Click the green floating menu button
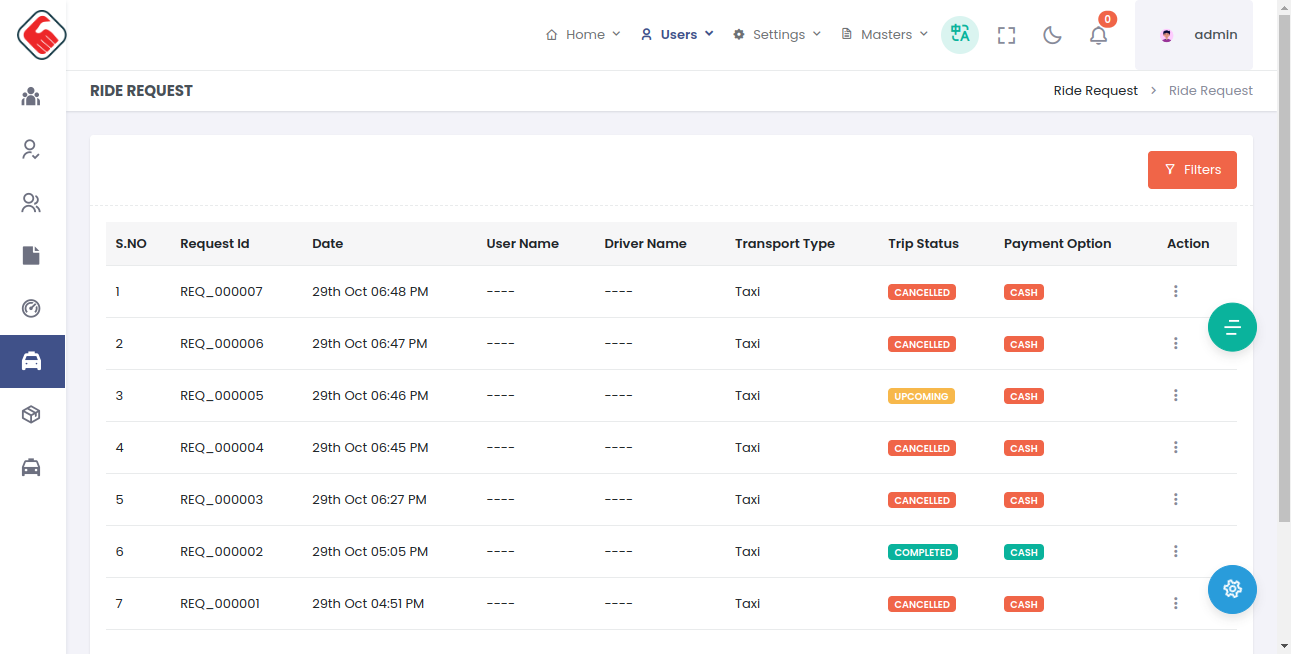The height and width of the screenshot is (654, 1291). tap(1232, 327)
